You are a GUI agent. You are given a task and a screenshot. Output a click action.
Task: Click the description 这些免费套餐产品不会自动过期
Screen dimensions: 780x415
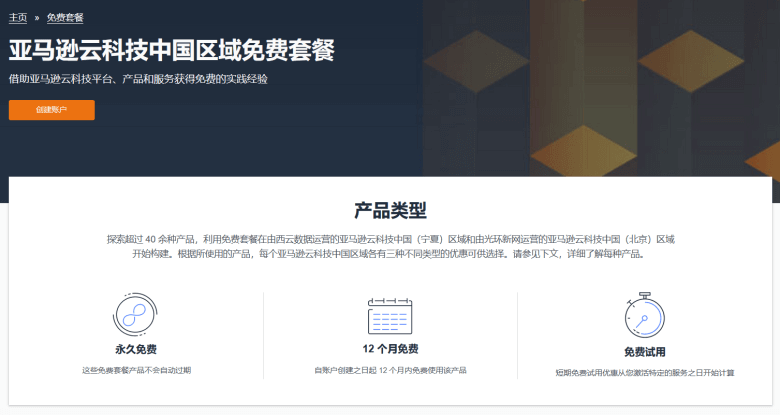[136, 370]
